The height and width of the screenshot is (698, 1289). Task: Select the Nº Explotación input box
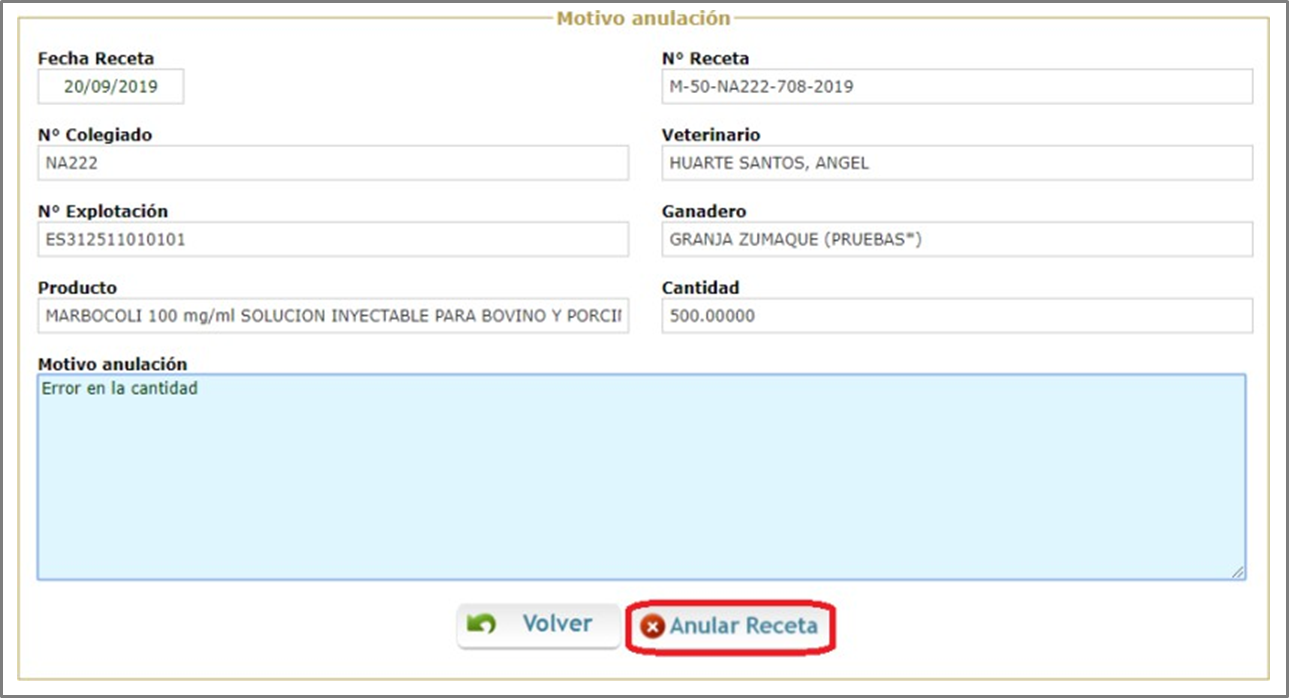(x=333, y=240)
